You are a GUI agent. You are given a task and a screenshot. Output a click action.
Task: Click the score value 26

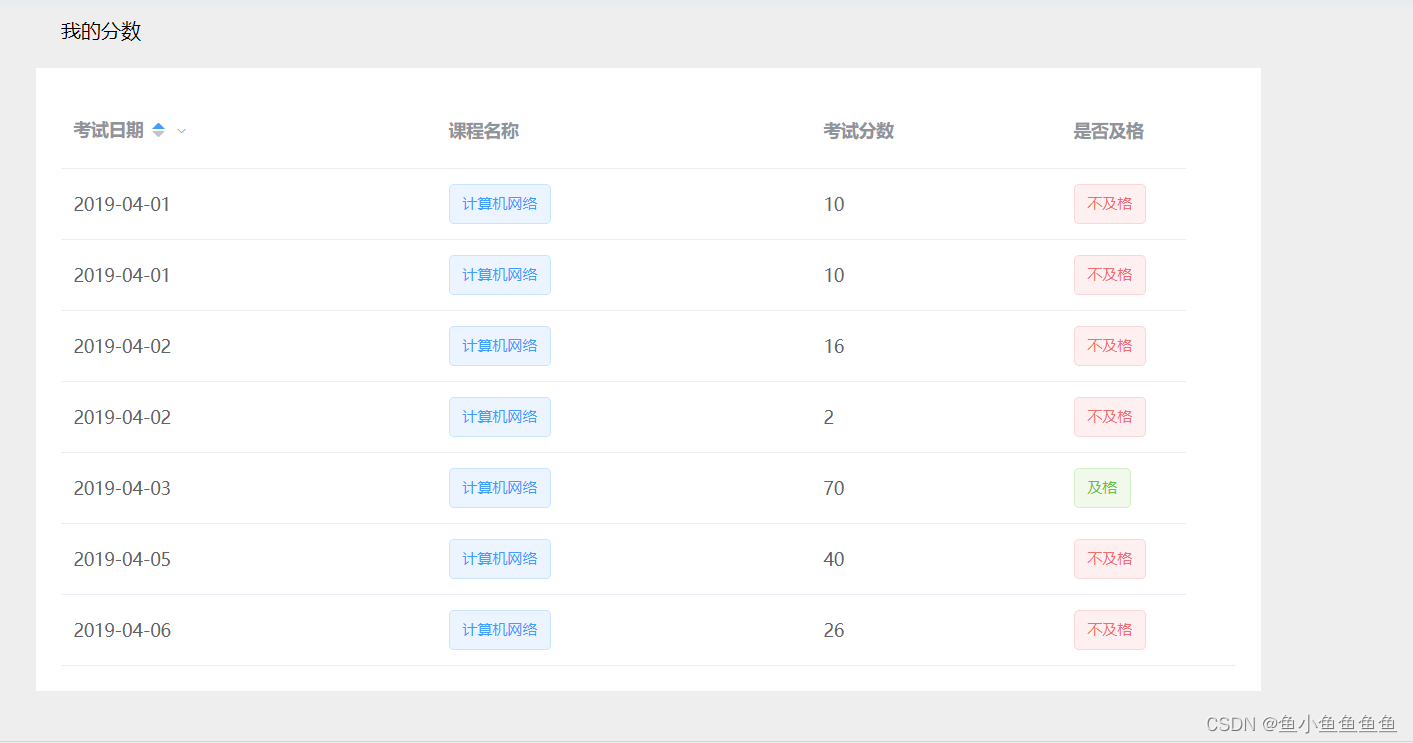pos(834,630)
